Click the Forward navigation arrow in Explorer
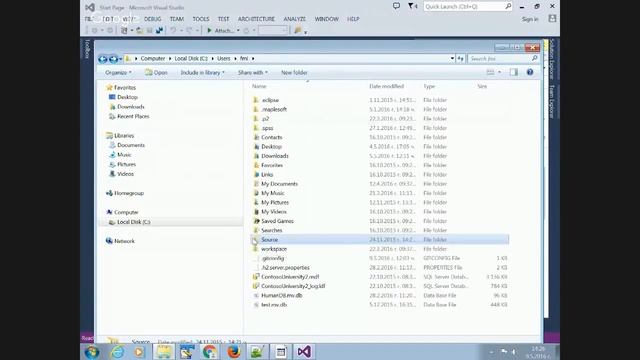 [x=113, y=59]
